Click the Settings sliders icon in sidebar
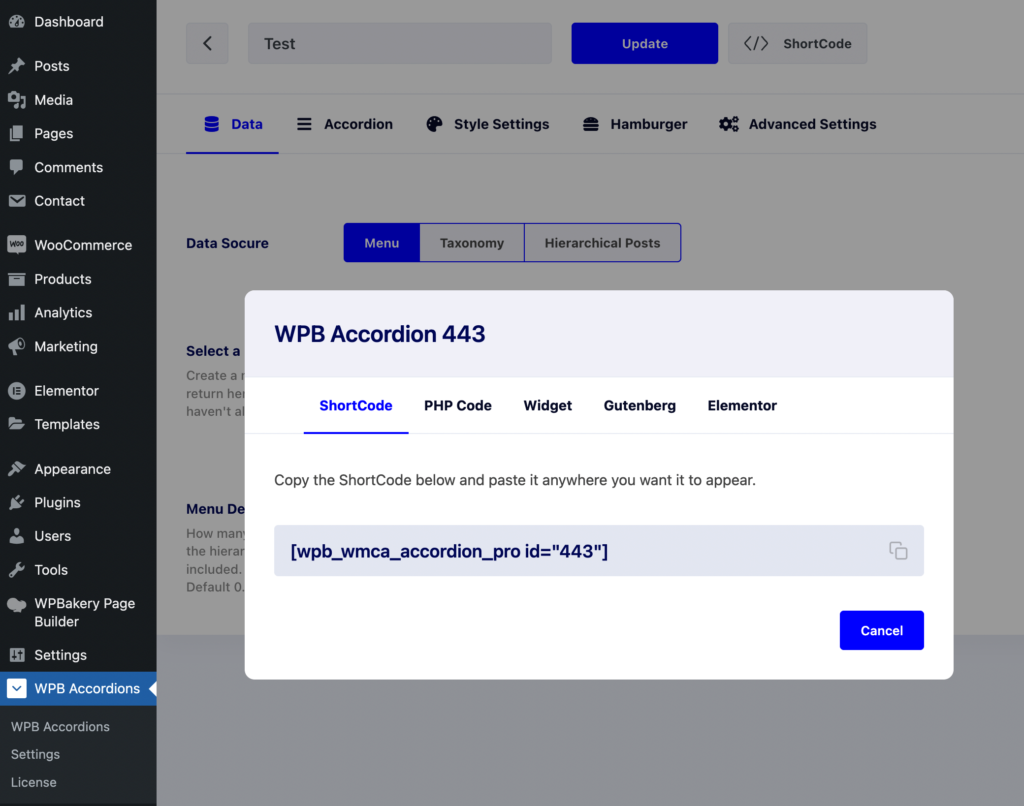 click(17, 654)
